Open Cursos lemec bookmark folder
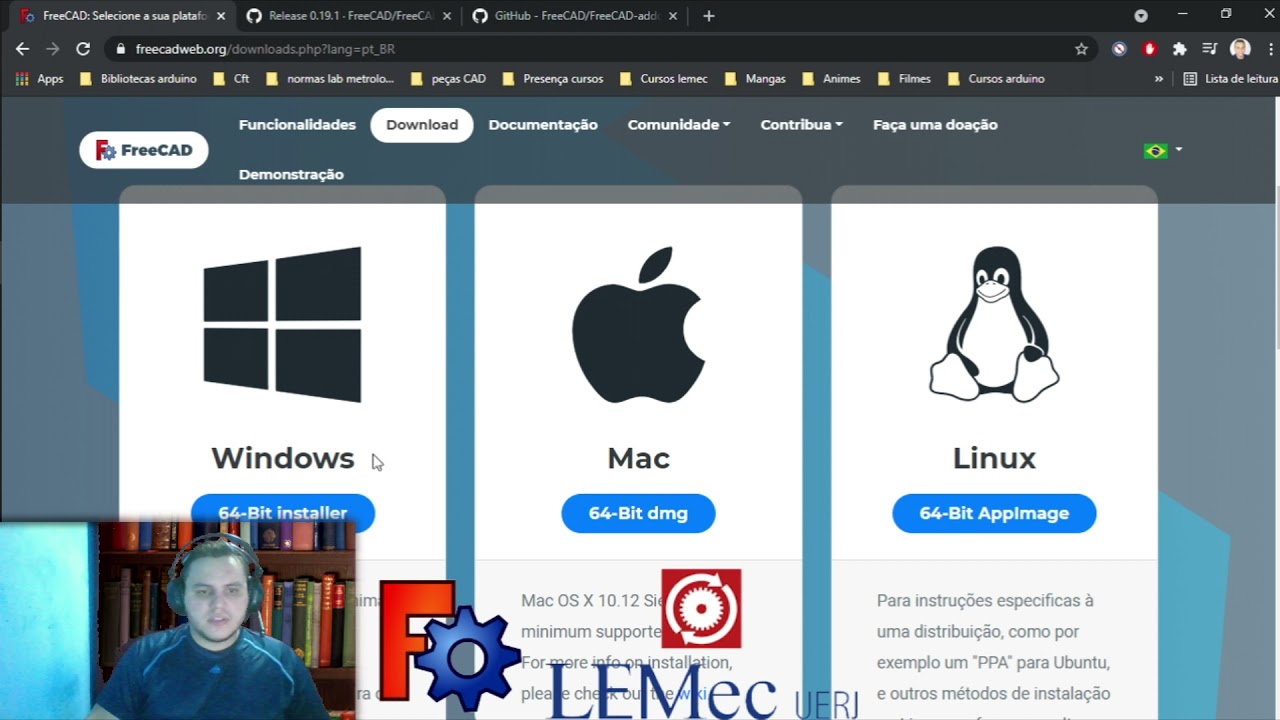Image resolution: width=1280 pixels, height=720 pixels. point(664,79)
